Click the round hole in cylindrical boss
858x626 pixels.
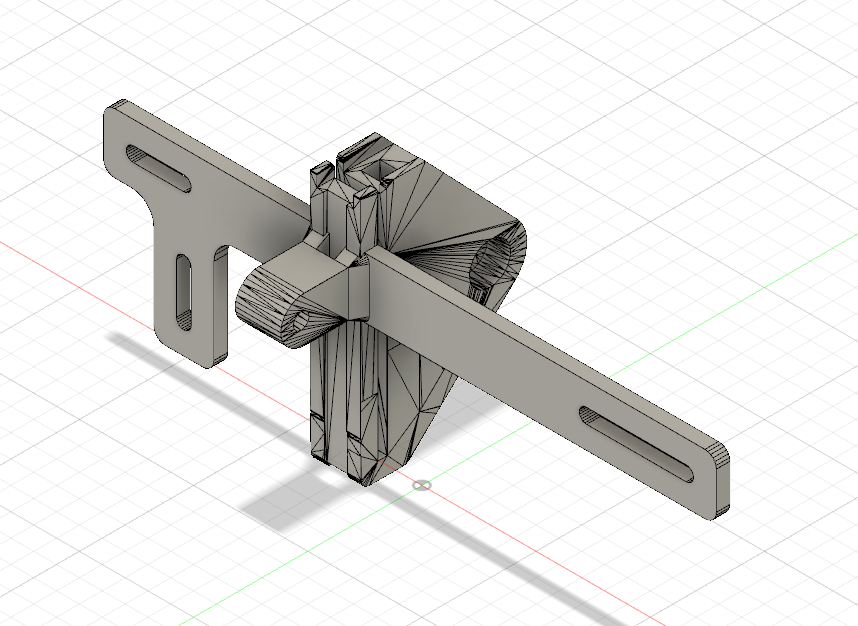coord(303,321)
